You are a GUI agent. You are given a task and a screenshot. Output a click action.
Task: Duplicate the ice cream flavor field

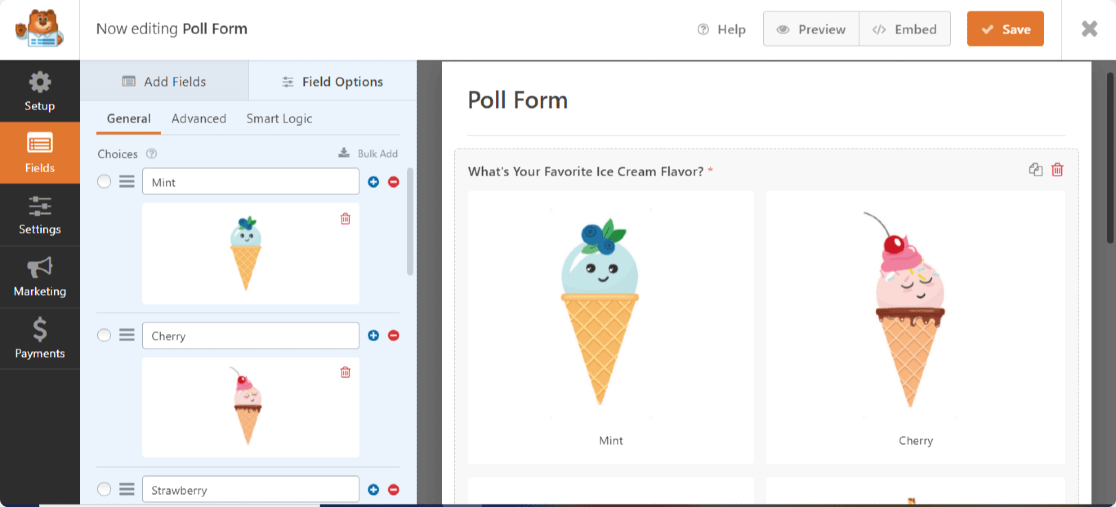(1036, 169)
